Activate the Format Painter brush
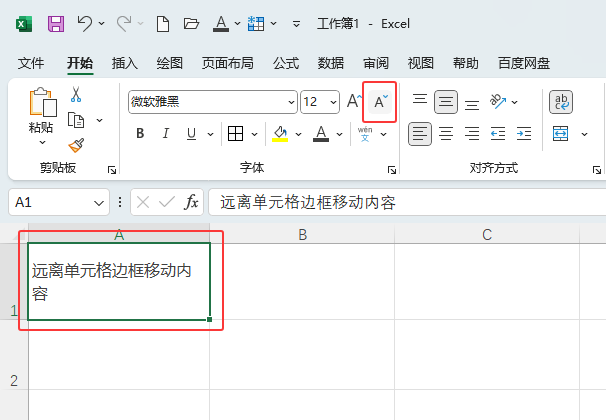 (x=76, y=146)
